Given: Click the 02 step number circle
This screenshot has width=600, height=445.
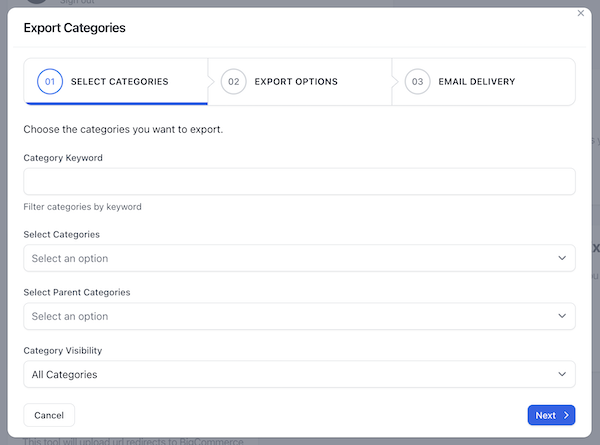Looking at the screenshot, I should 233,82.
